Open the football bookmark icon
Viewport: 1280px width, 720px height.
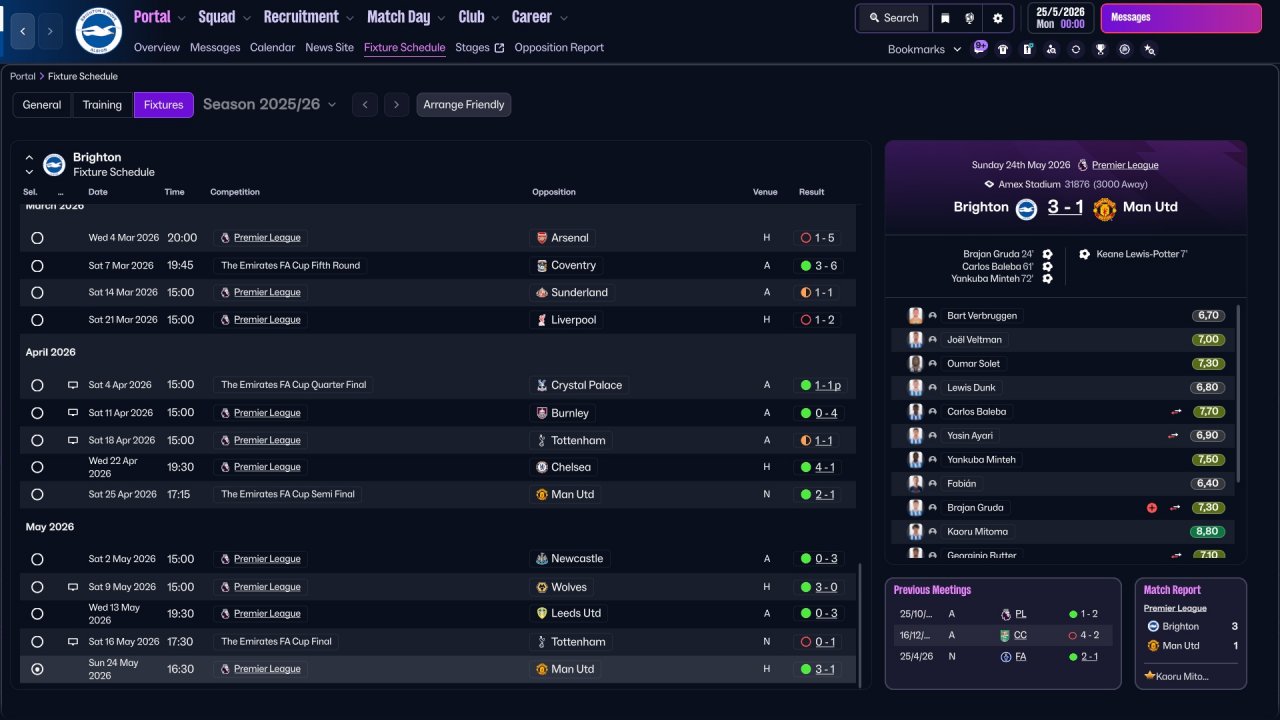1125,49
